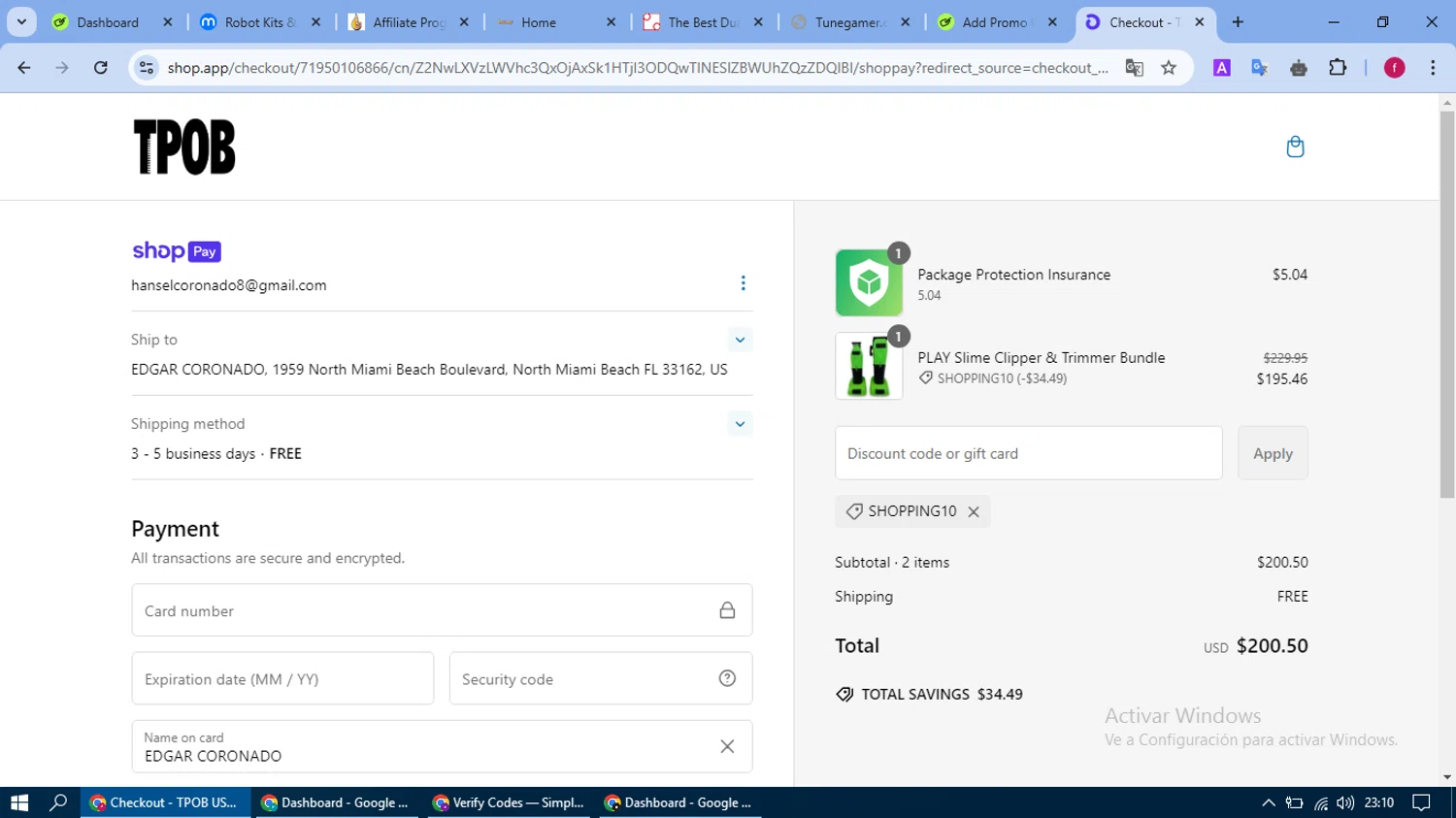Open Verify Codes taskbar window
The height and width of the screenshot is (818, 1456).
pyautogui.click(x=509, y=802)
